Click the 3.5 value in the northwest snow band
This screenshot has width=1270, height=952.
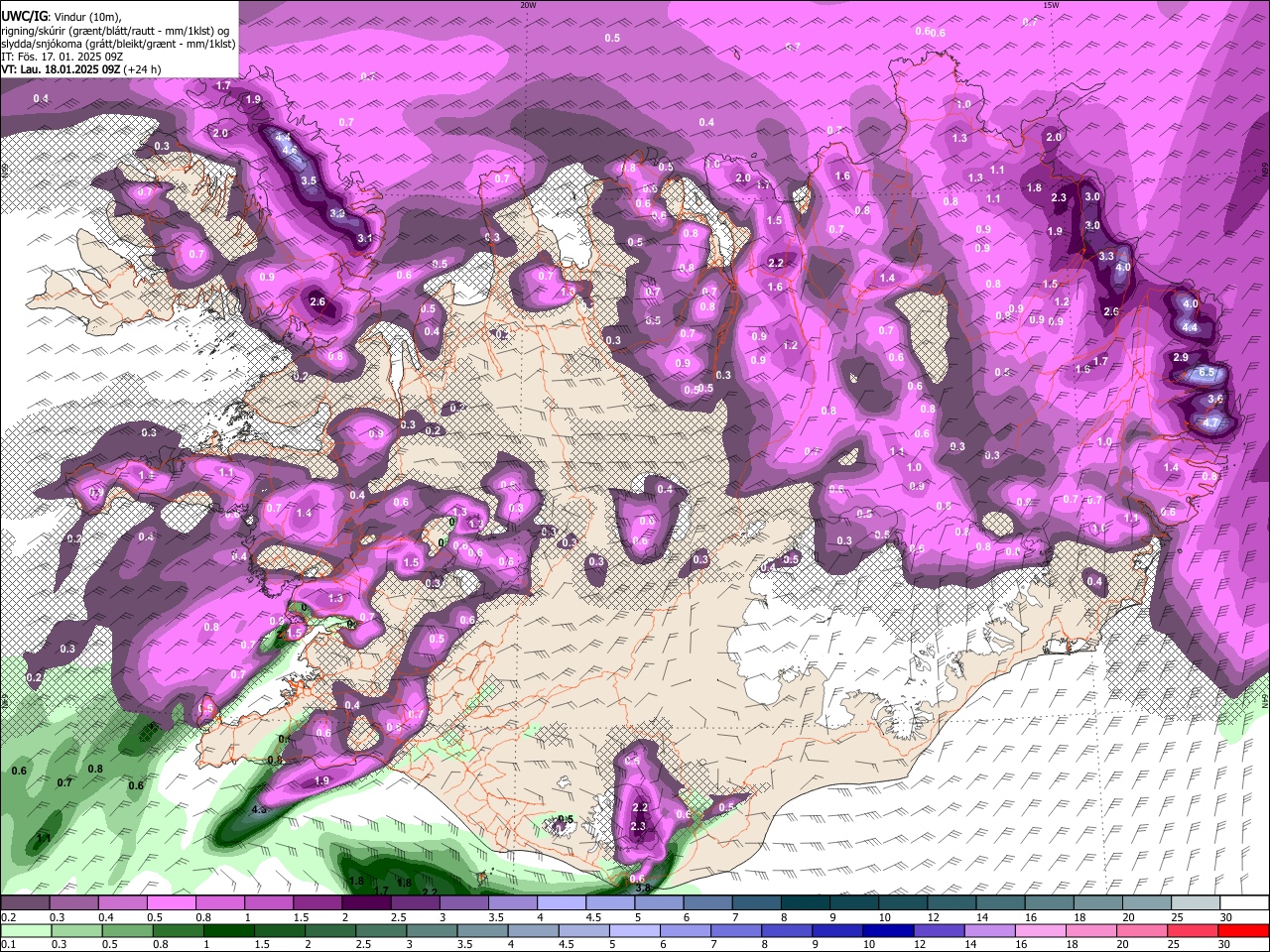309,180
